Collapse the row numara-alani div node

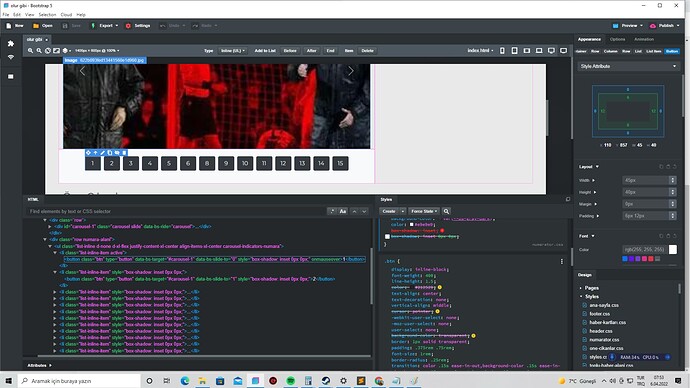pos(45,240)
